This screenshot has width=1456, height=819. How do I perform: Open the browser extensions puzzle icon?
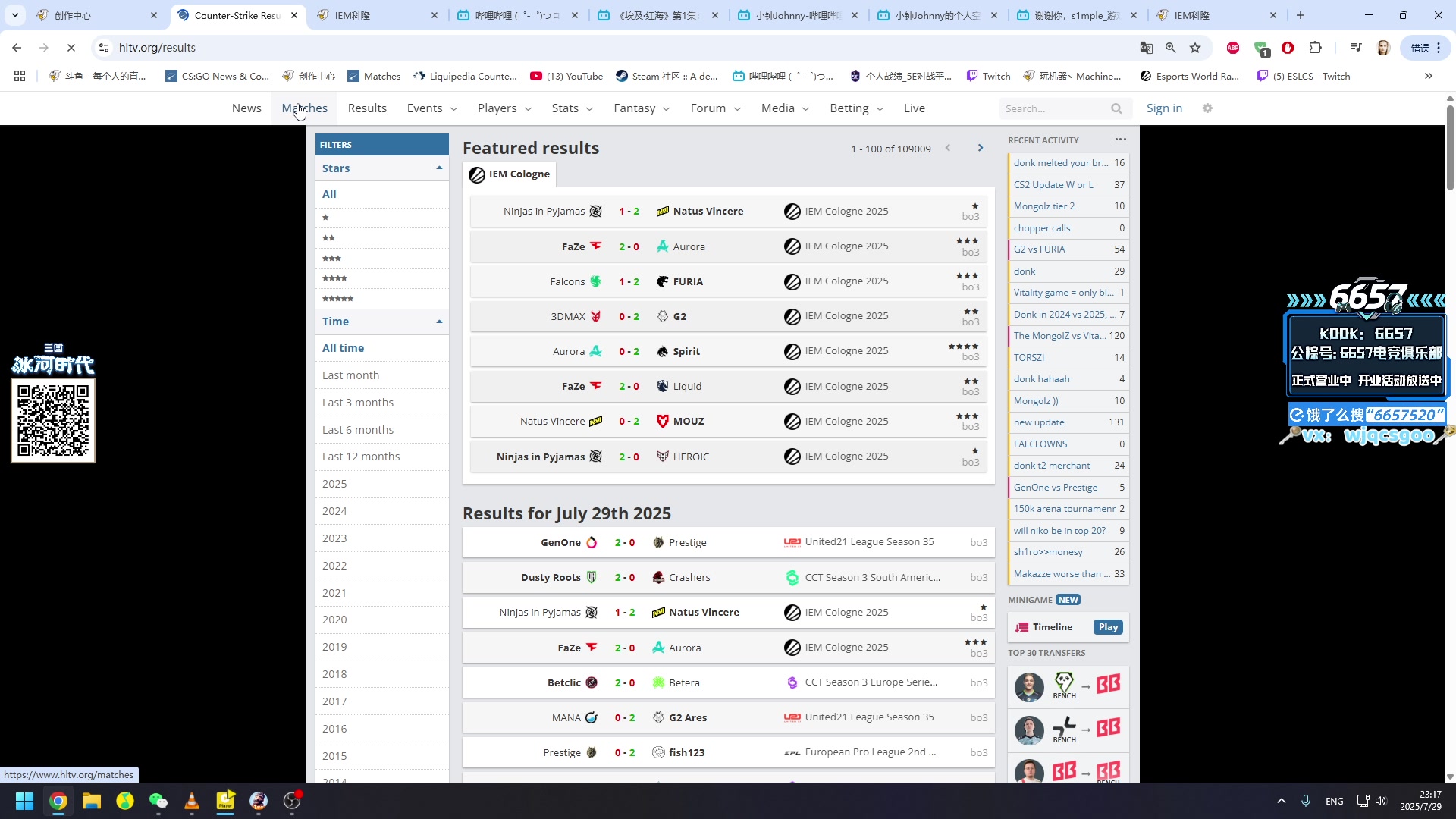point(1316,48)
